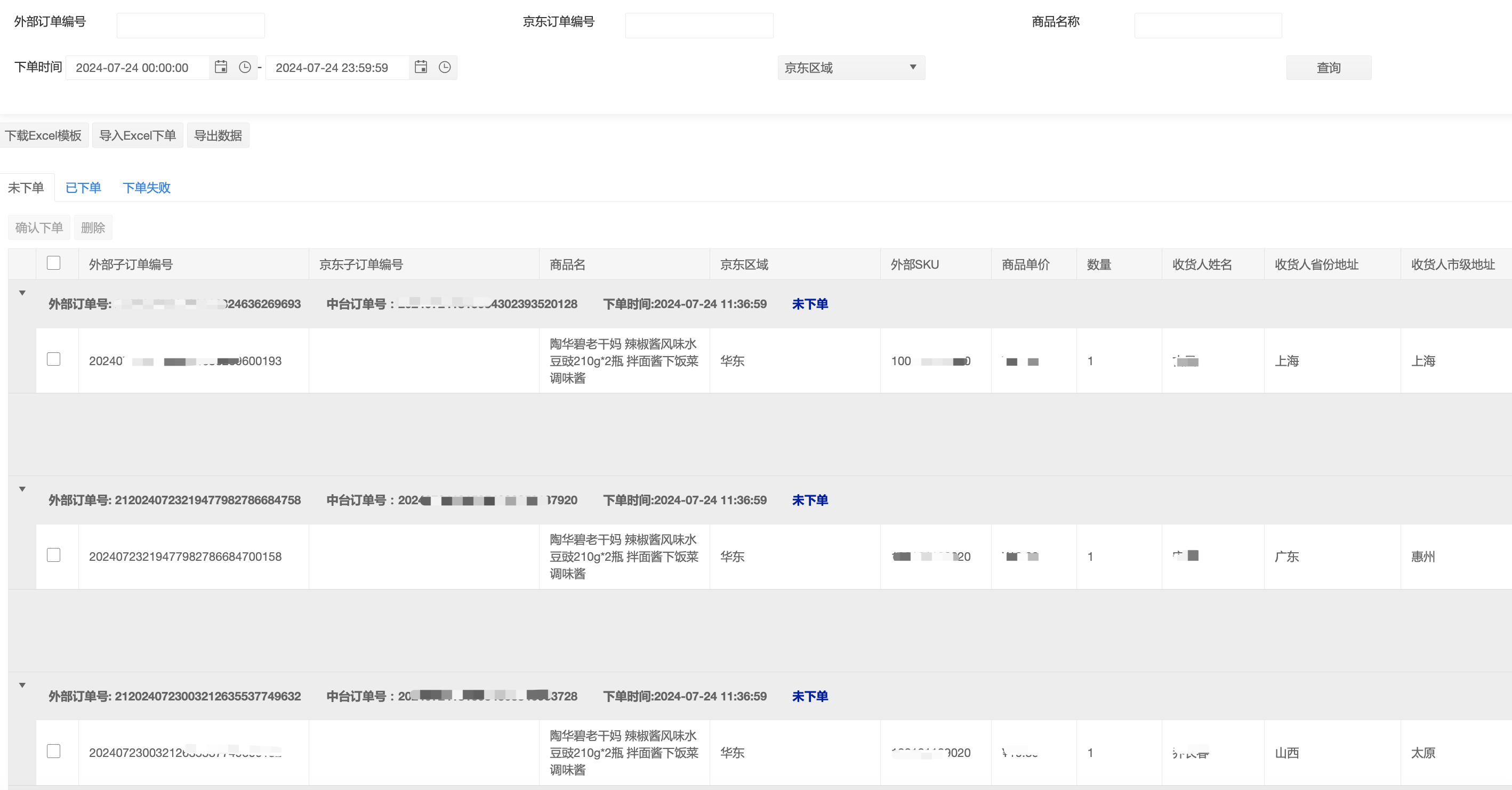
Task: Collapse order group 2120240723219477982786684758
Action: pos(22,489)
